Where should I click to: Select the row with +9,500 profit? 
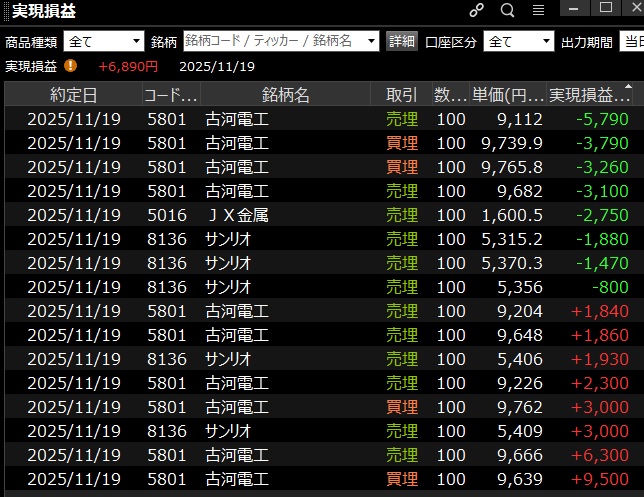pos(320,479)
